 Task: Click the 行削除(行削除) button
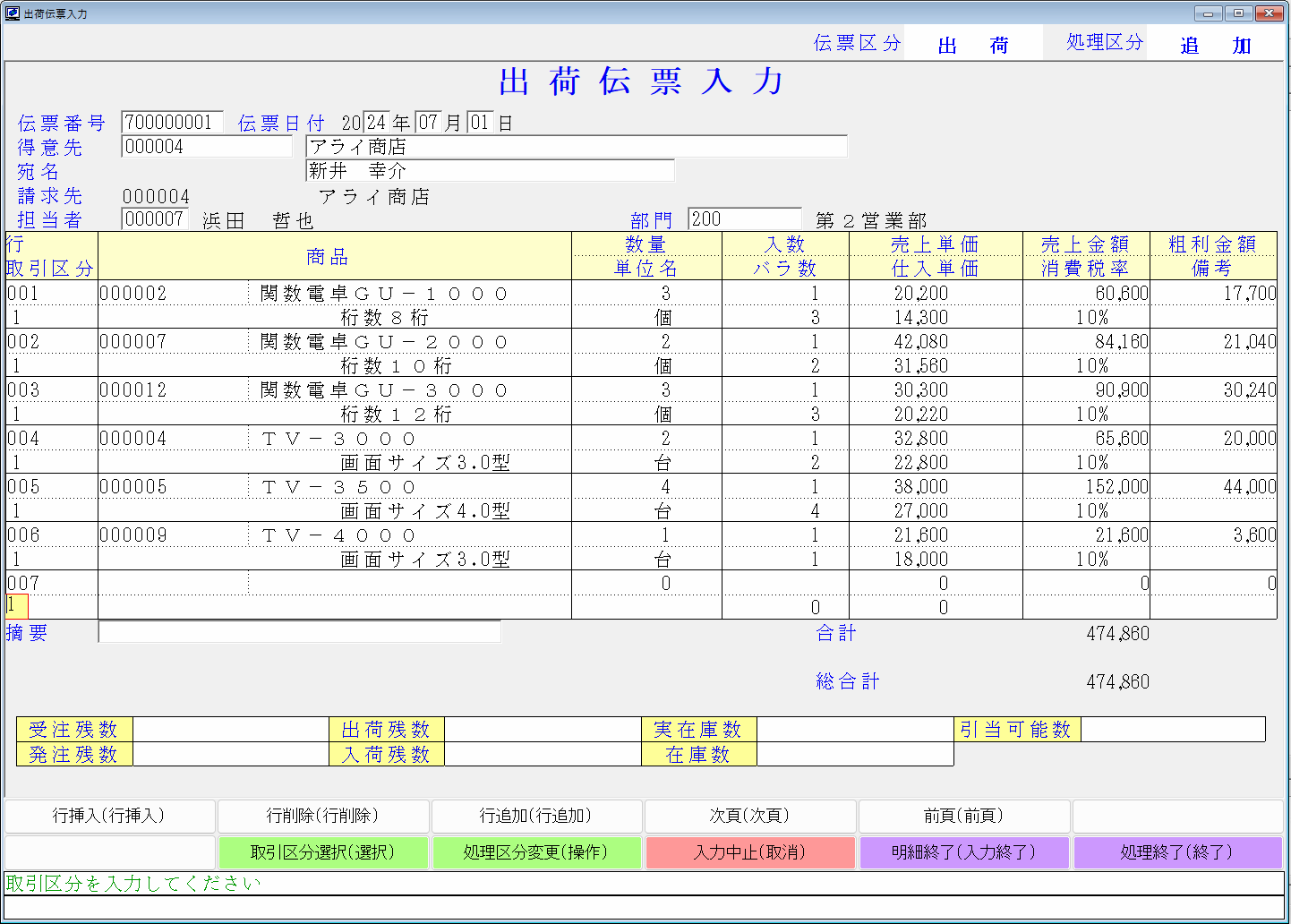323,816
